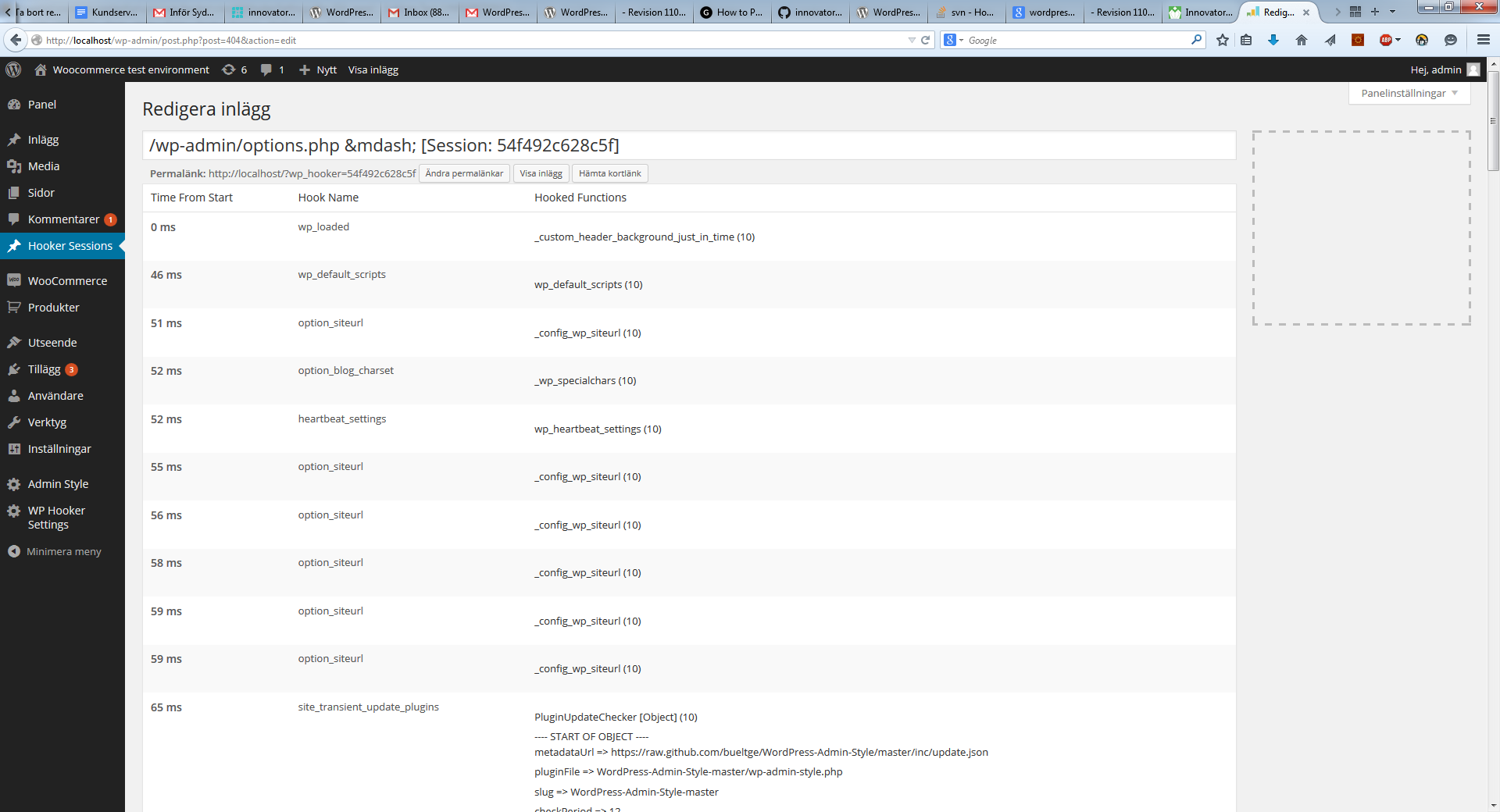The height and width of the screenshot is (812, 1500).
Task: Open Verktyg in the sidebar
Action: (62, 422)
